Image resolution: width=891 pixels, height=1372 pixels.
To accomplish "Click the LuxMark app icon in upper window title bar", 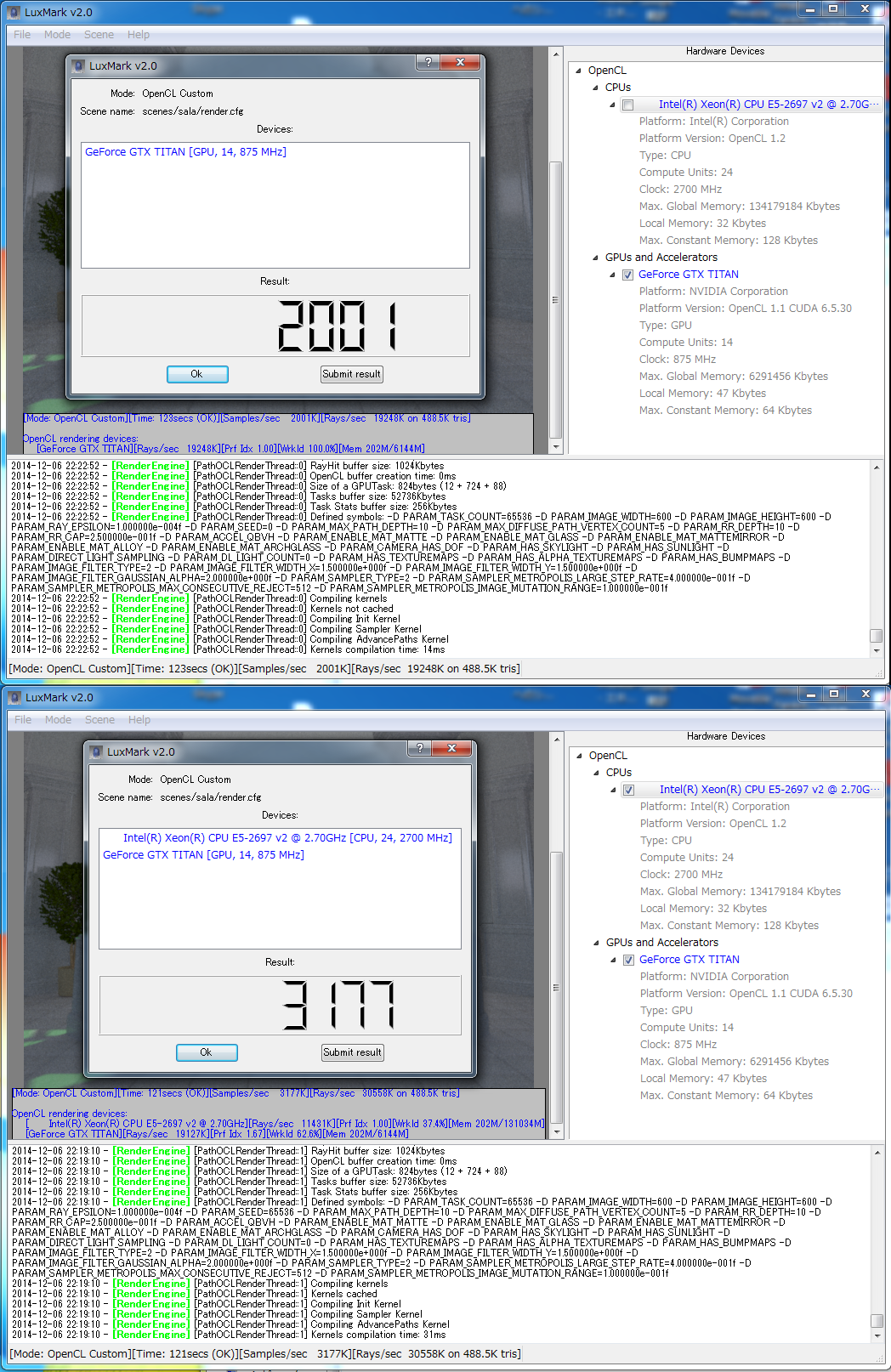I will tap(14, 12).
